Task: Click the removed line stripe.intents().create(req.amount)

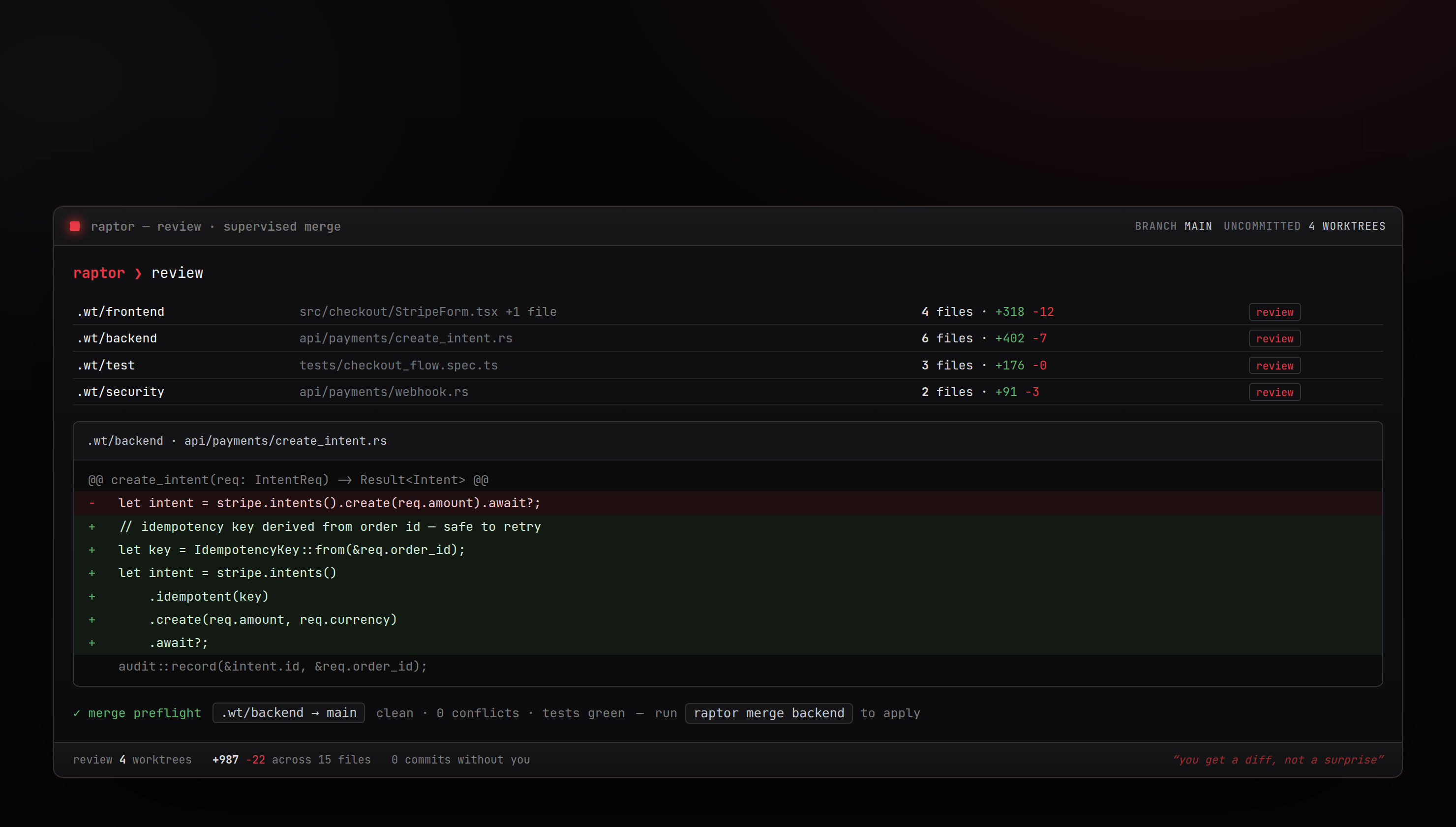Action: click(x=728, y=503)
